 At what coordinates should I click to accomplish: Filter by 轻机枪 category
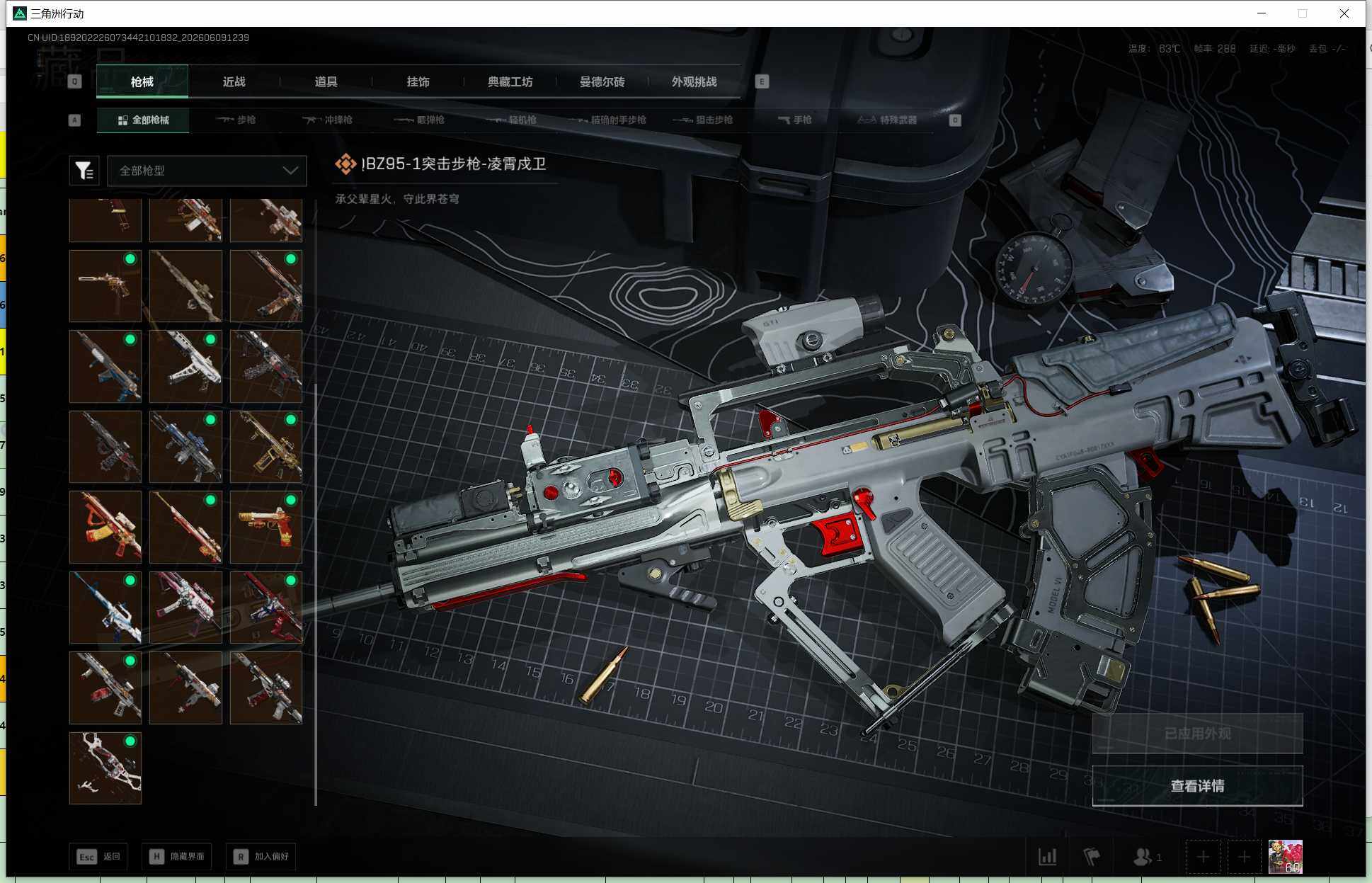click(511, 120)
